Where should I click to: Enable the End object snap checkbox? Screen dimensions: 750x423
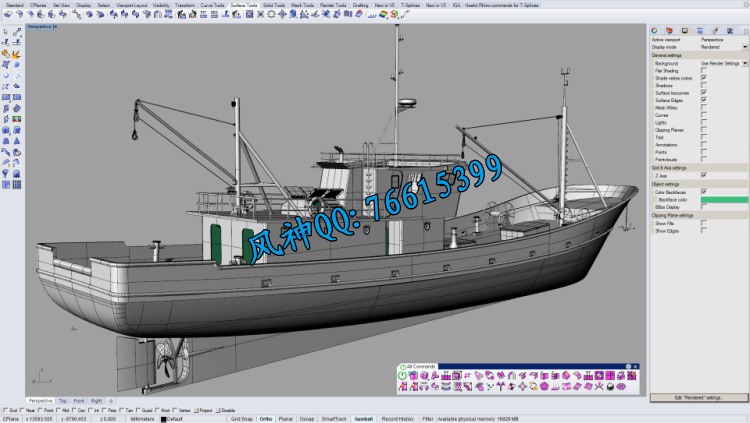coord(5,410)
